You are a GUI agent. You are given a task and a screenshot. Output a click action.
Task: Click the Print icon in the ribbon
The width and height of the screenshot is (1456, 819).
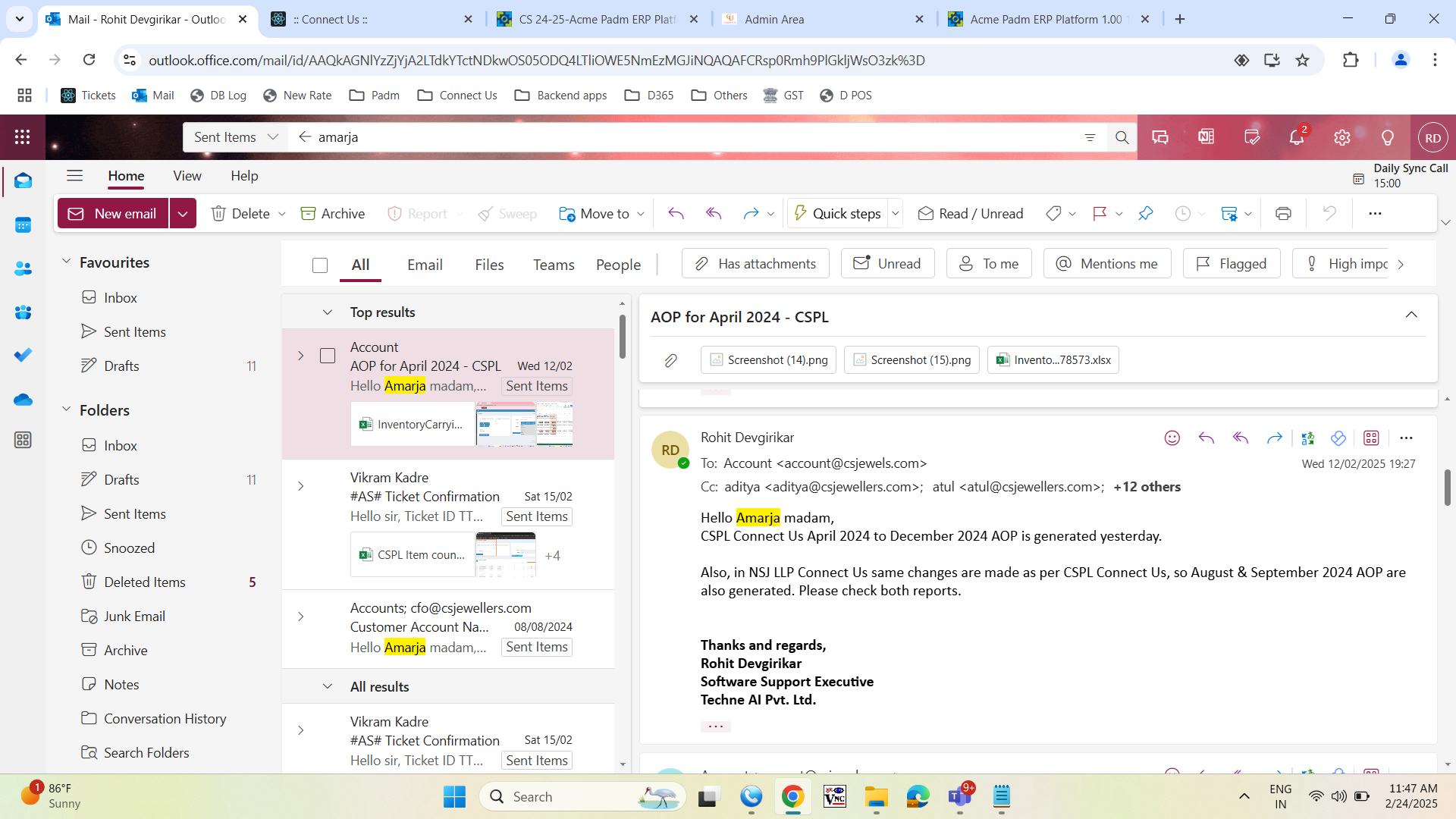click(x=1283, y=214)
